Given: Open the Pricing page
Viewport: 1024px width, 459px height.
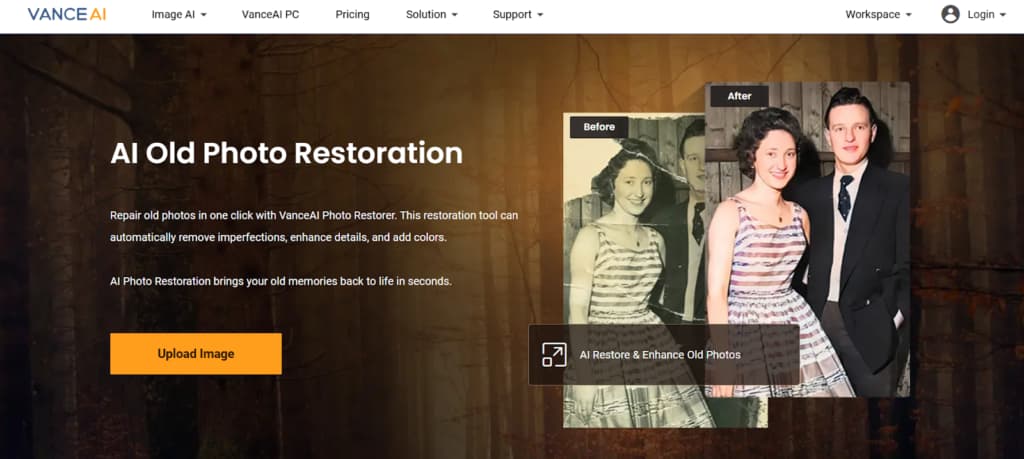Looking at the screenshot, I should point(353,14).
